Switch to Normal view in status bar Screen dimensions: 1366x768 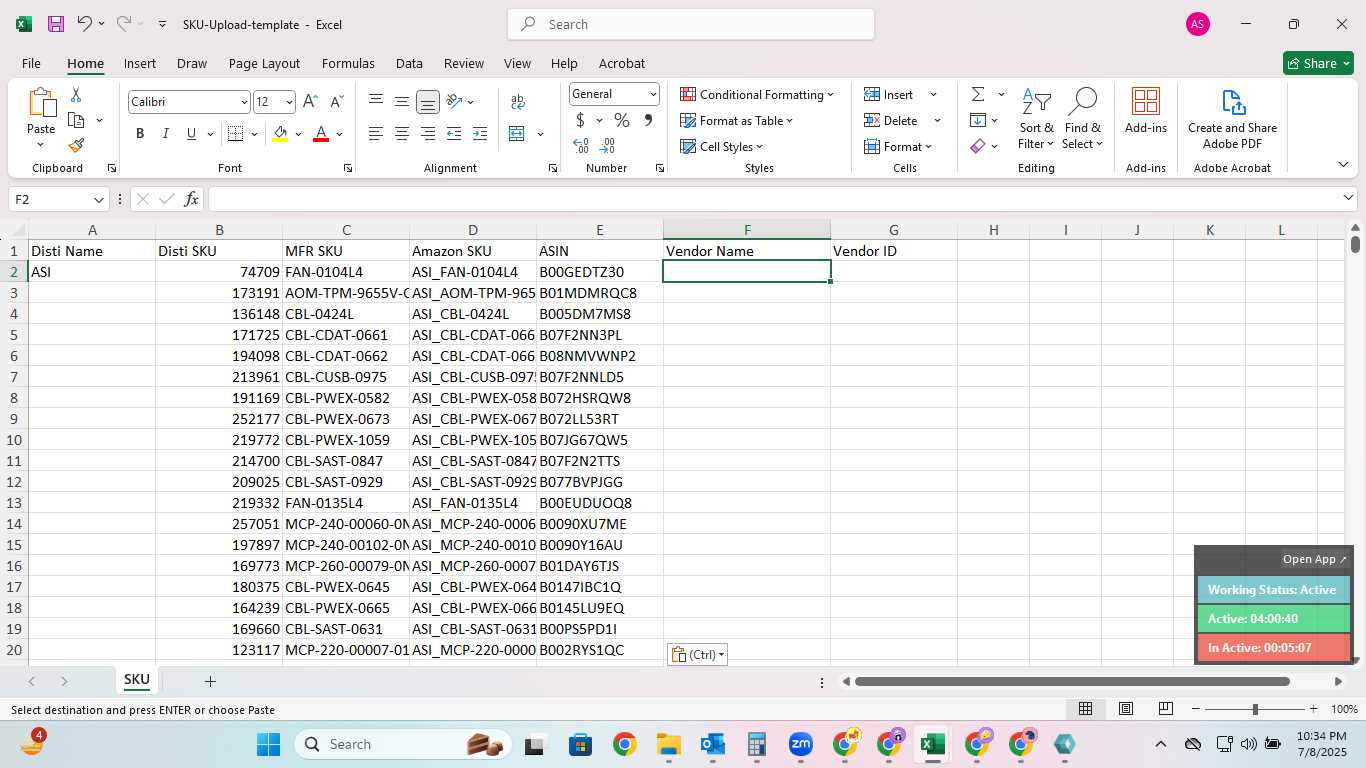[1085, 709]
